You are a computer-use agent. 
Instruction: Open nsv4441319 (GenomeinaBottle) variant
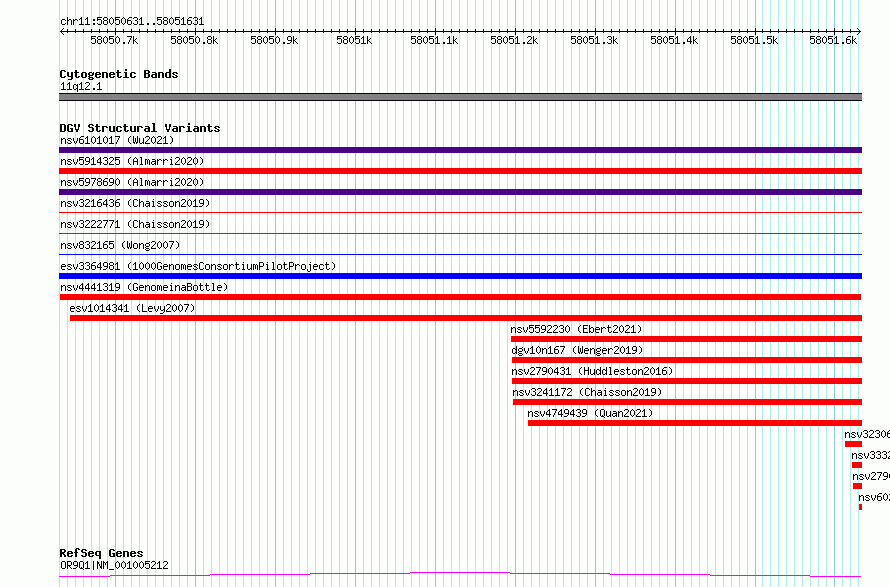pyautogui.click(x=144, y=287)
